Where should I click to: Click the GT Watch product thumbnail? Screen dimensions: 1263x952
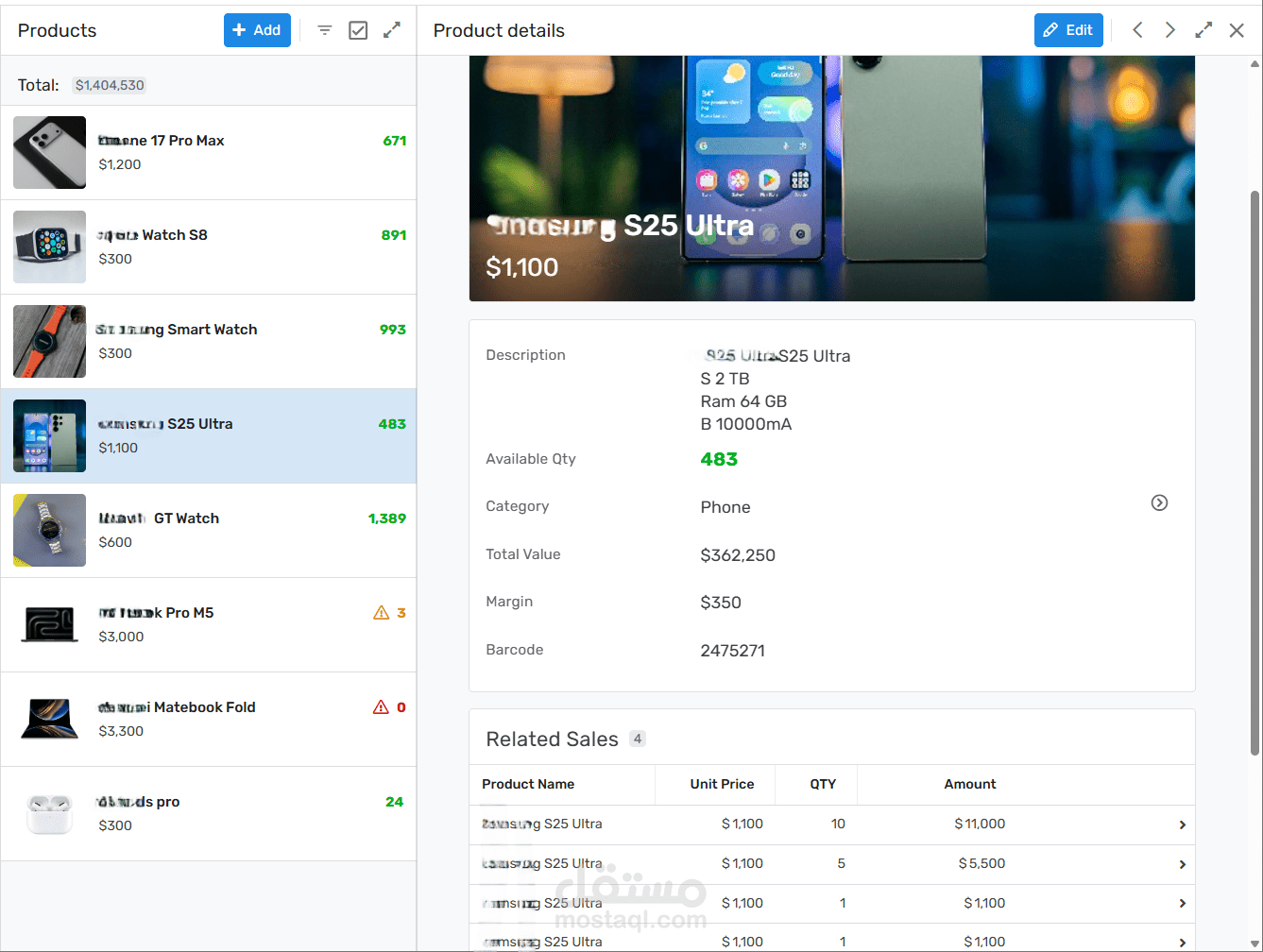49,530
